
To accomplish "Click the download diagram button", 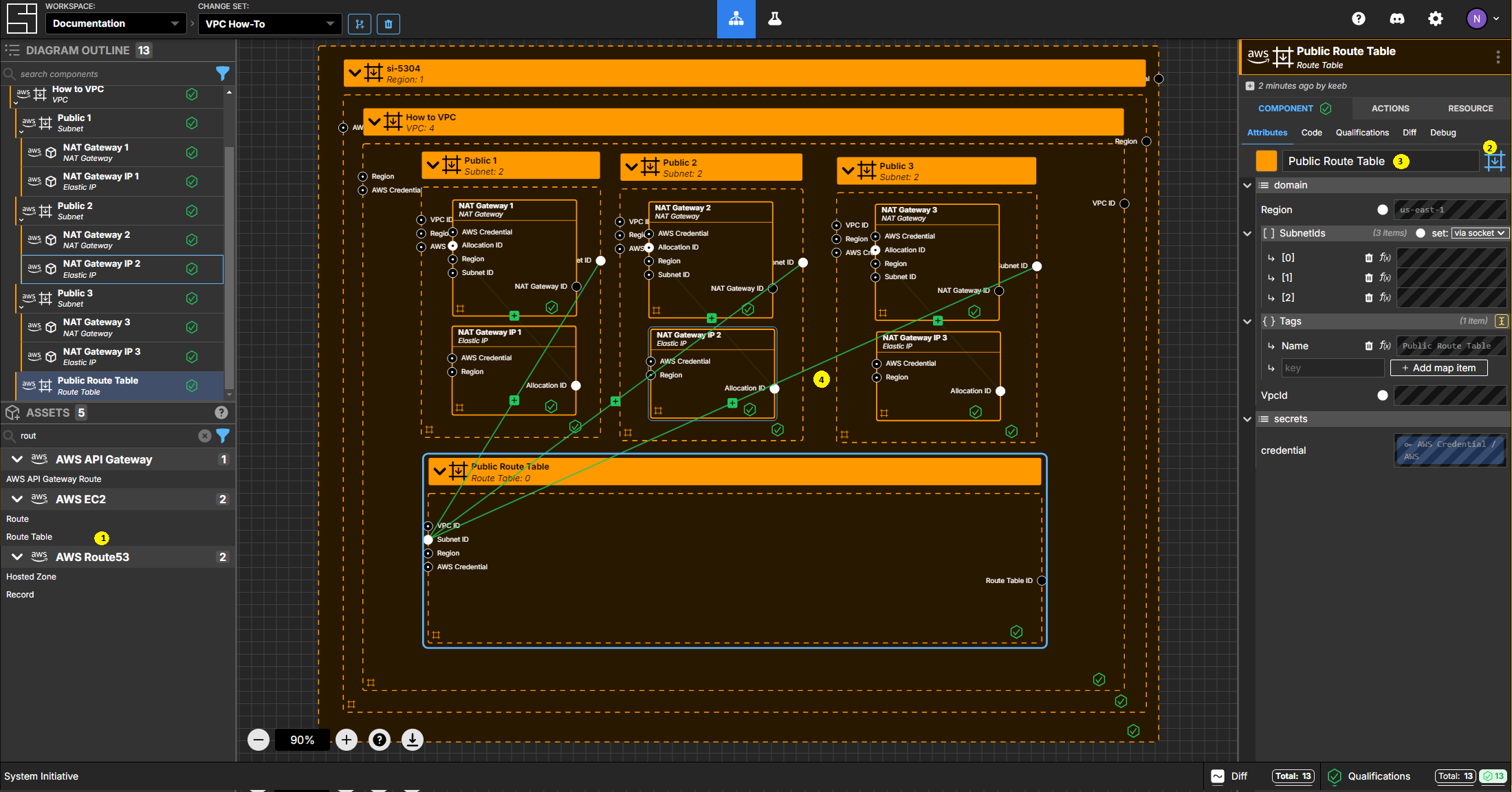I will point(413,740).
